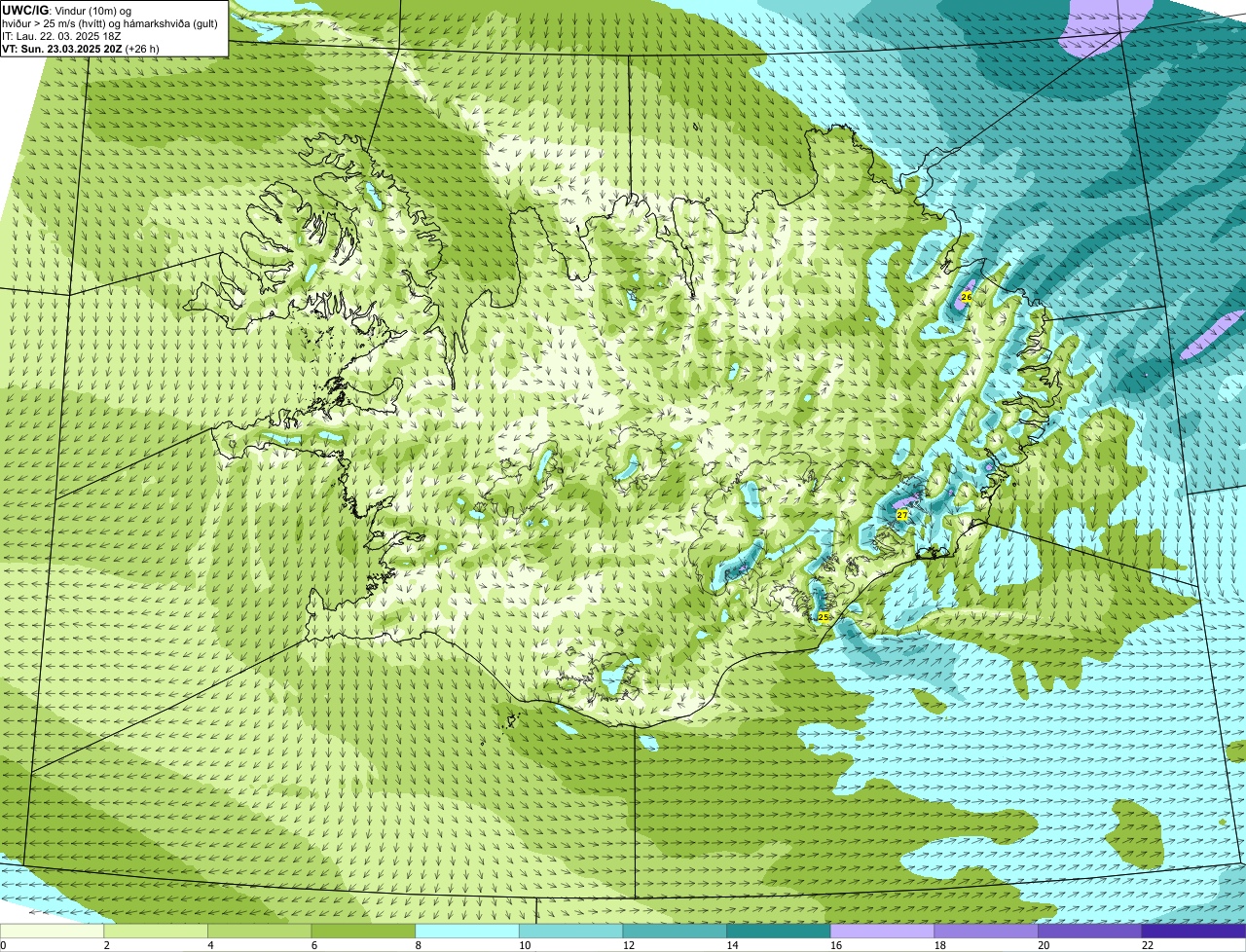Pick the 12–14 m/s teal legend swatch
Screen dimensions: 1246x952
pyautogui.click(x=675, y=931)
